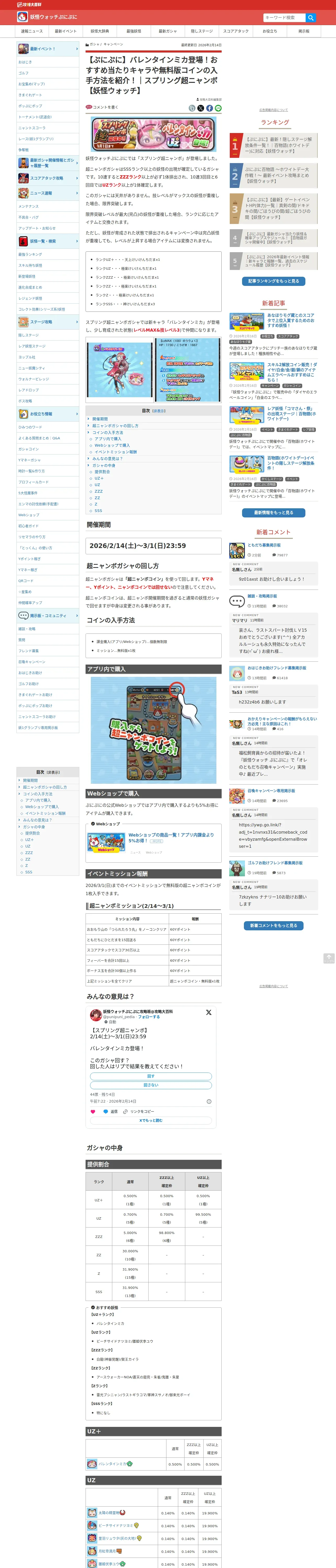Click 妖怪一覧・検索 sidebar red icon
Image resolution: width=336 pixels, height=1568 pixels.
pos(23,241)
